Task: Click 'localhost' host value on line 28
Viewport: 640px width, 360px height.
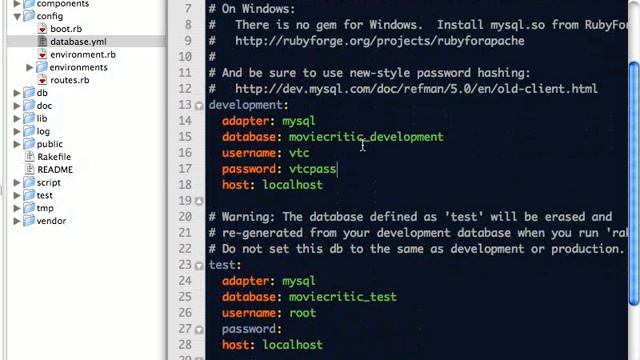Action: pyautogui.click(x=293, y=344)
